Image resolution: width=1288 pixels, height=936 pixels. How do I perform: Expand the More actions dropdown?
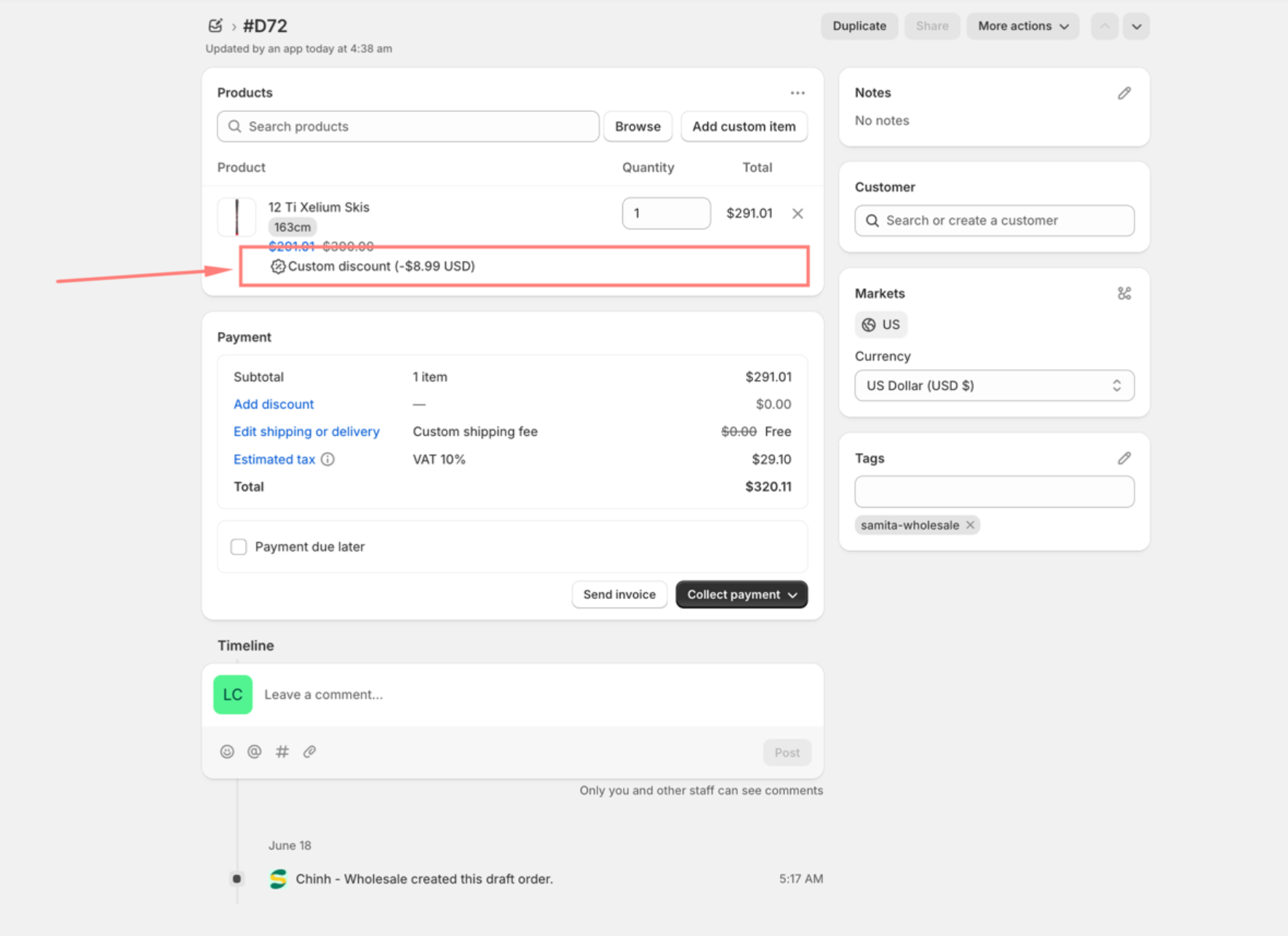tap(1022, 26)
